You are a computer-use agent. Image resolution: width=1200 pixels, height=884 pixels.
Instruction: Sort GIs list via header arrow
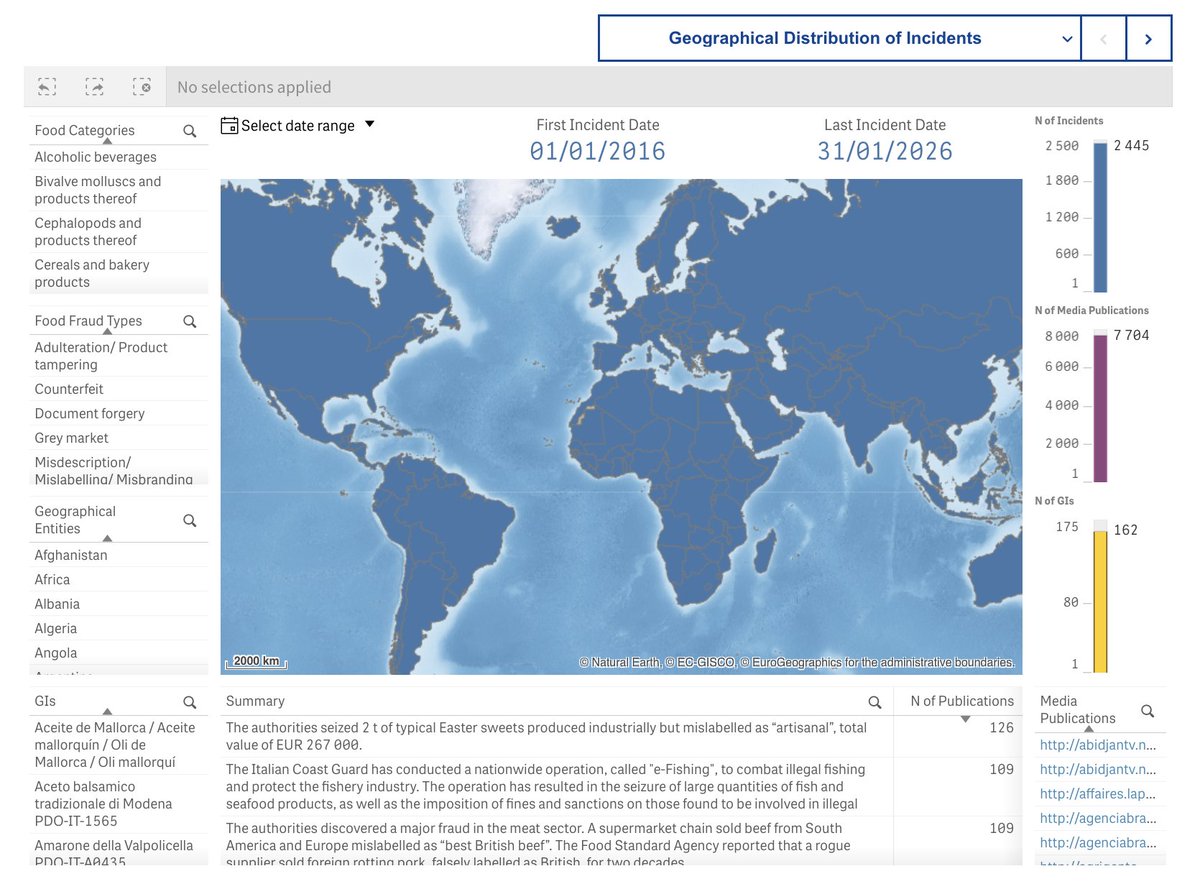tap(107, 712)
